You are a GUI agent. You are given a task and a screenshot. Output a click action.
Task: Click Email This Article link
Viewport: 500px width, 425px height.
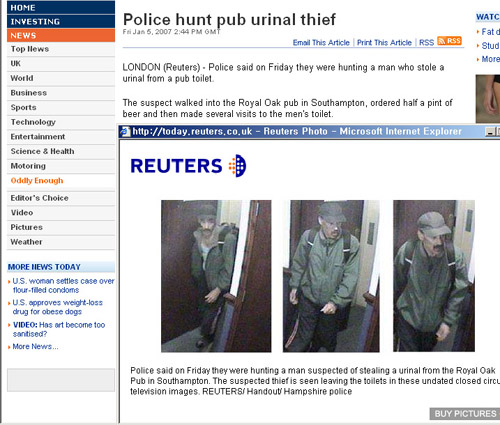pos(321,43)
